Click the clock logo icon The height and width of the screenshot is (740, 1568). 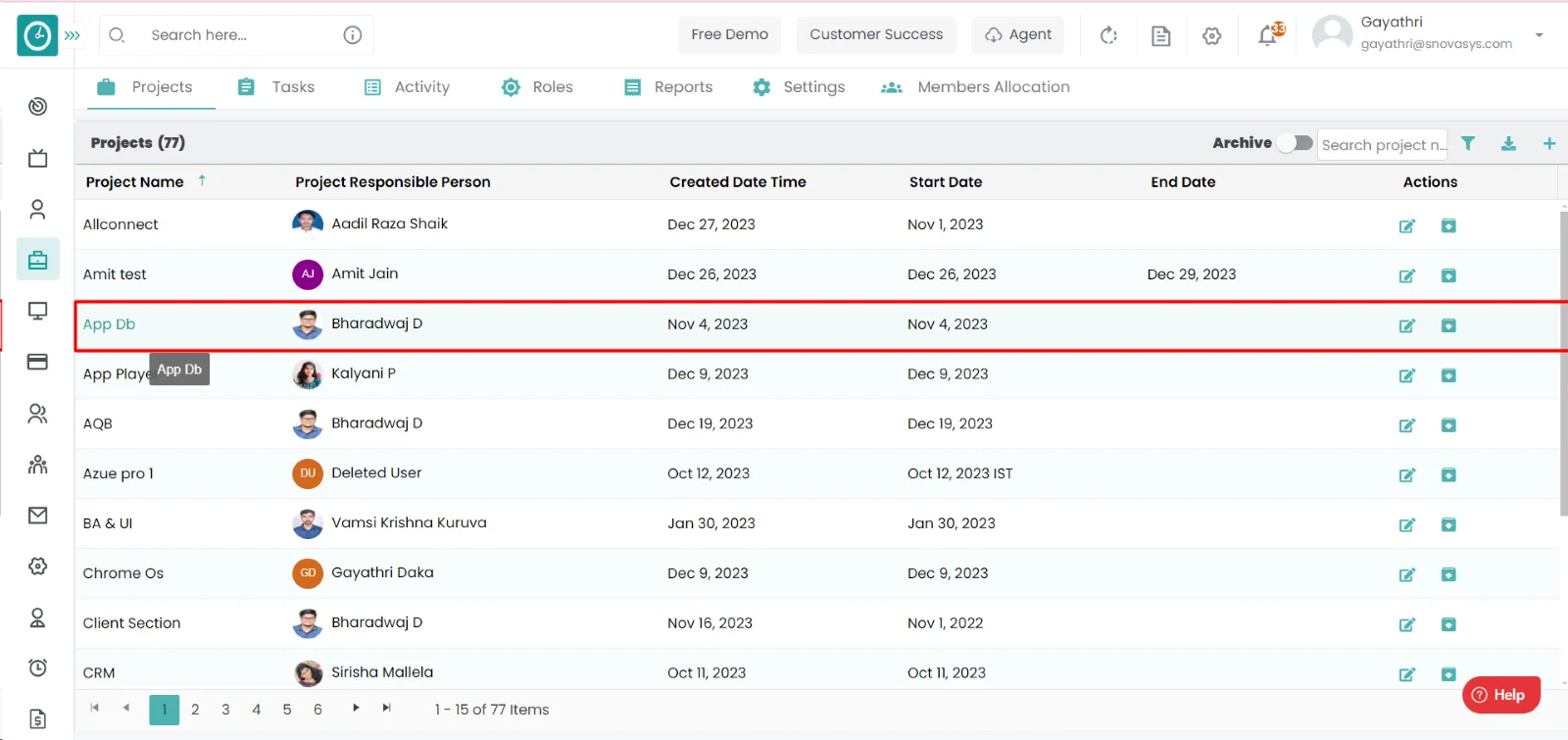37,35
